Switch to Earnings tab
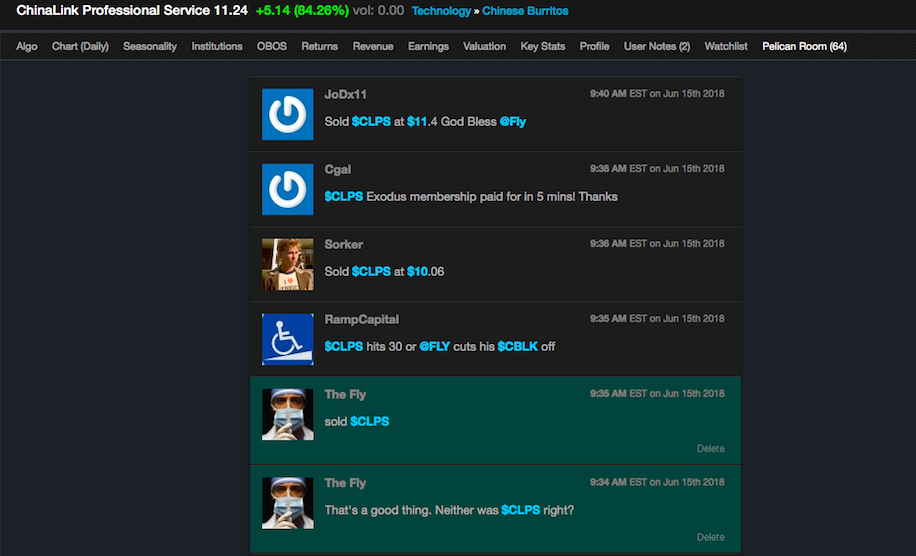Viewport: 916px width, 556px height. click(x=428, y=46)
